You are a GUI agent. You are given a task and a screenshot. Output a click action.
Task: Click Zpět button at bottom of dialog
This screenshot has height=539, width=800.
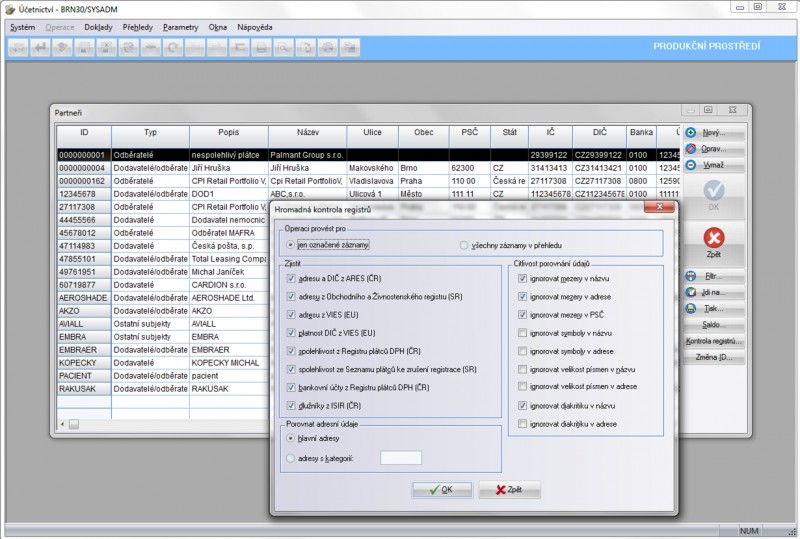click(509, 490)
